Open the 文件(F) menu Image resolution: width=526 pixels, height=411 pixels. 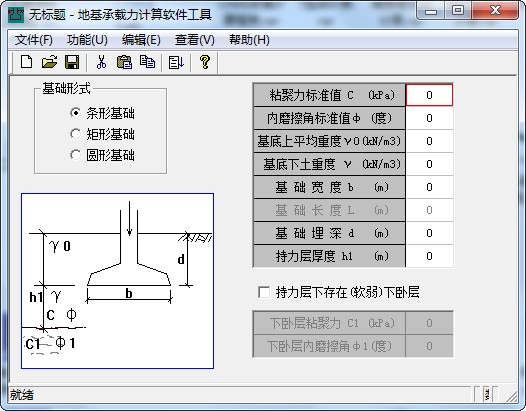(34, 40)
